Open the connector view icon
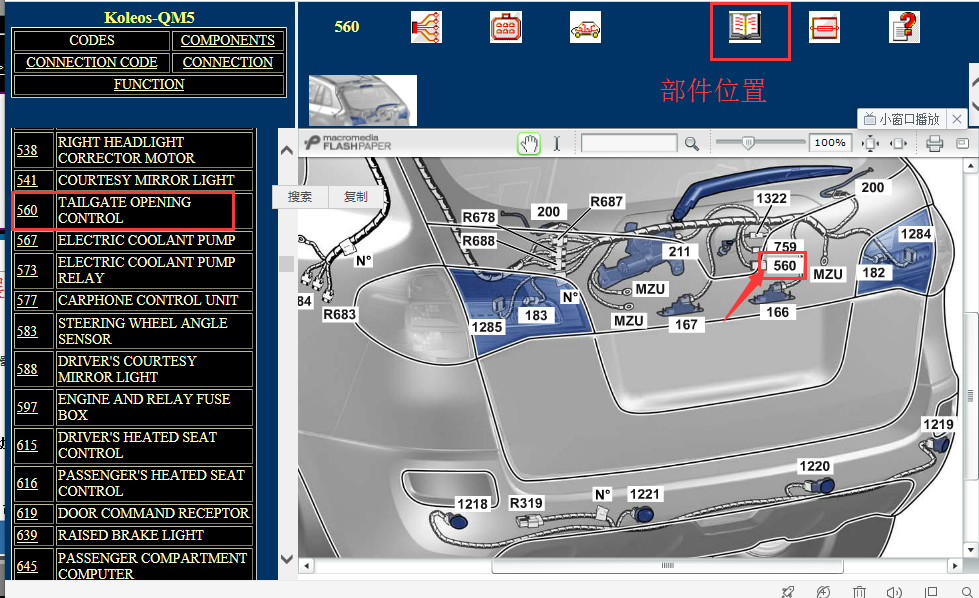The height and width of the screenshot is (598, 979). tap(506, 27)
